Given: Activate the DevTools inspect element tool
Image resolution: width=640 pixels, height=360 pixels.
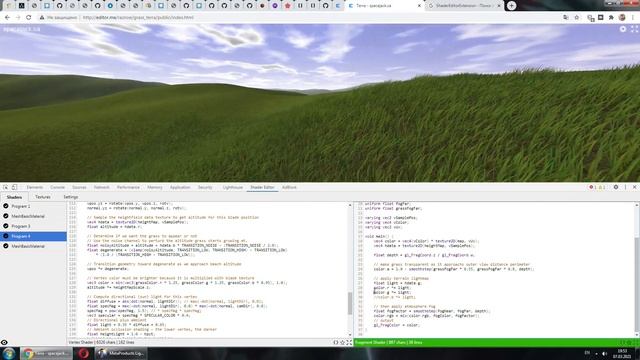Looking at the screenshot, I should click(6, 187).
